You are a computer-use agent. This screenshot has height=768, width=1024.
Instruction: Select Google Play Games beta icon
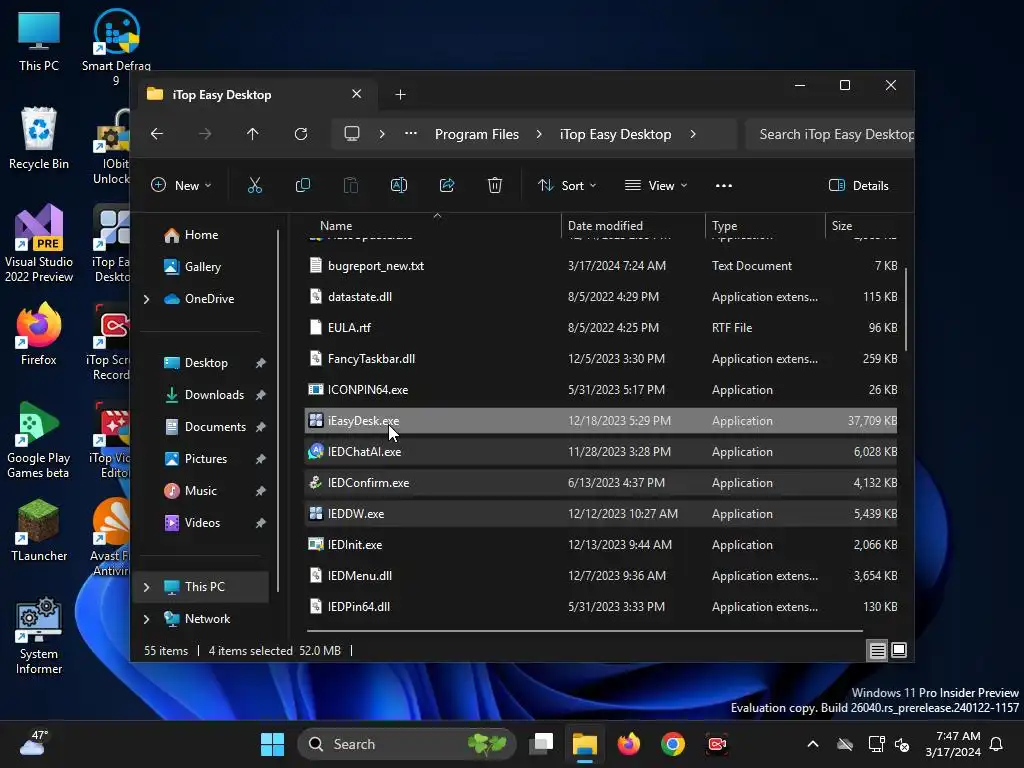pos(39,440)
